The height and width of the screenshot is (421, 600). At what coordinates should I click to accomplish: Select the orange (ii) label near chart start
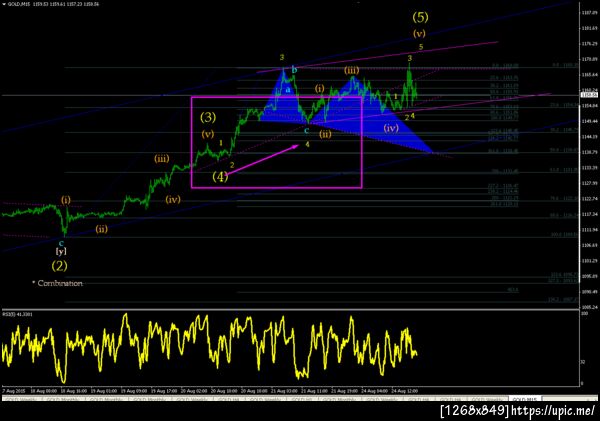[x=101, y=229]
